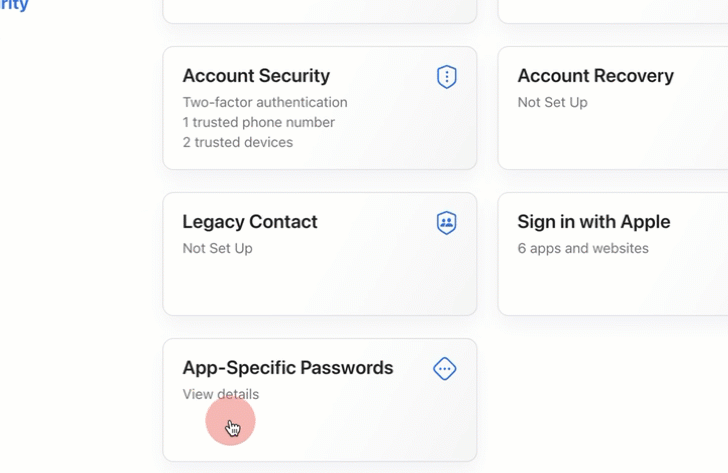This screenshot has width=728, height=473.
Task: Click the App-Specific Passwords diamond icon
Action: click(x=445, y=369)
